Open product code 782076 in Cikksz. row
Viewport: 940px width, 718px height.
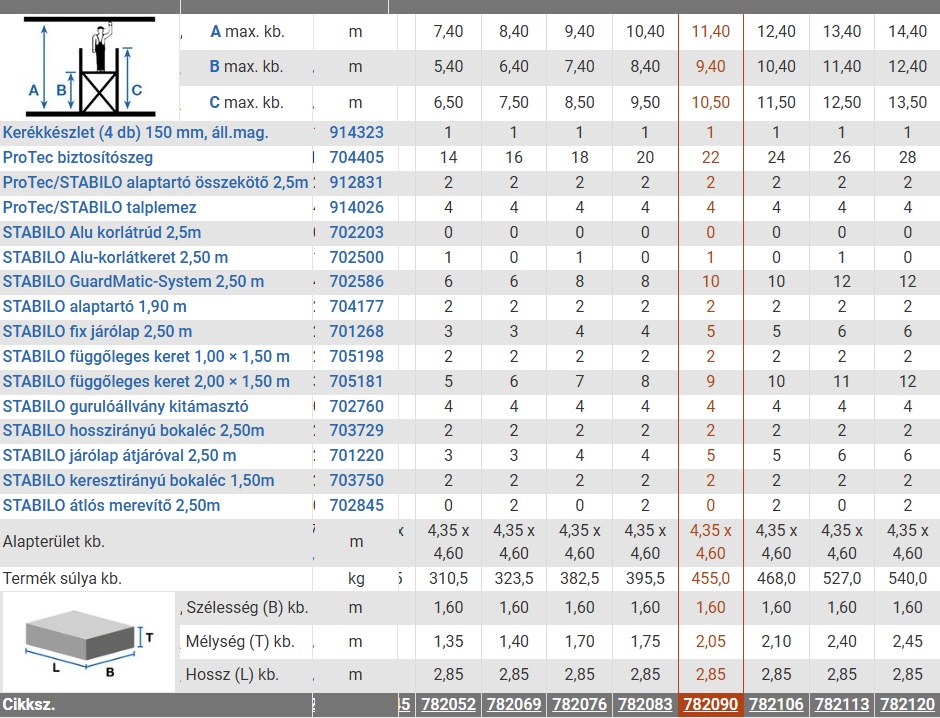pos(580,704)
